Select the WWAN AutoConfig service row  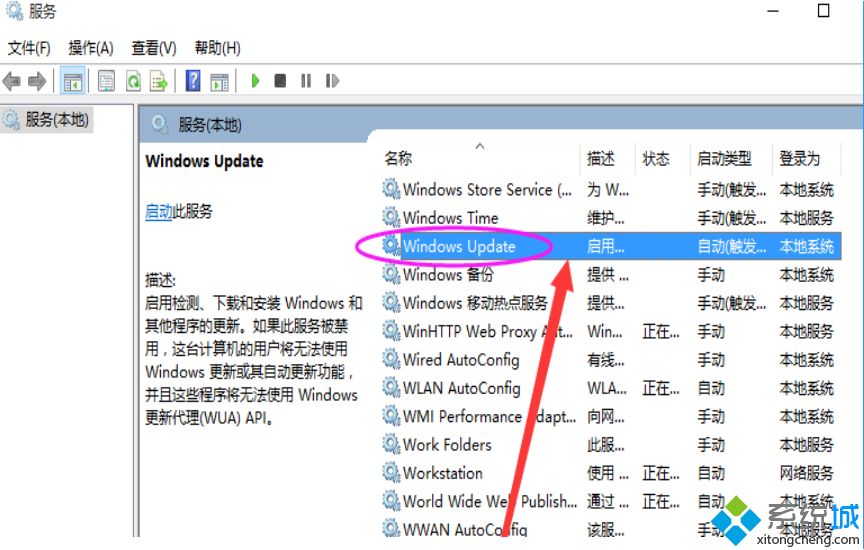(x=611, y=529)
